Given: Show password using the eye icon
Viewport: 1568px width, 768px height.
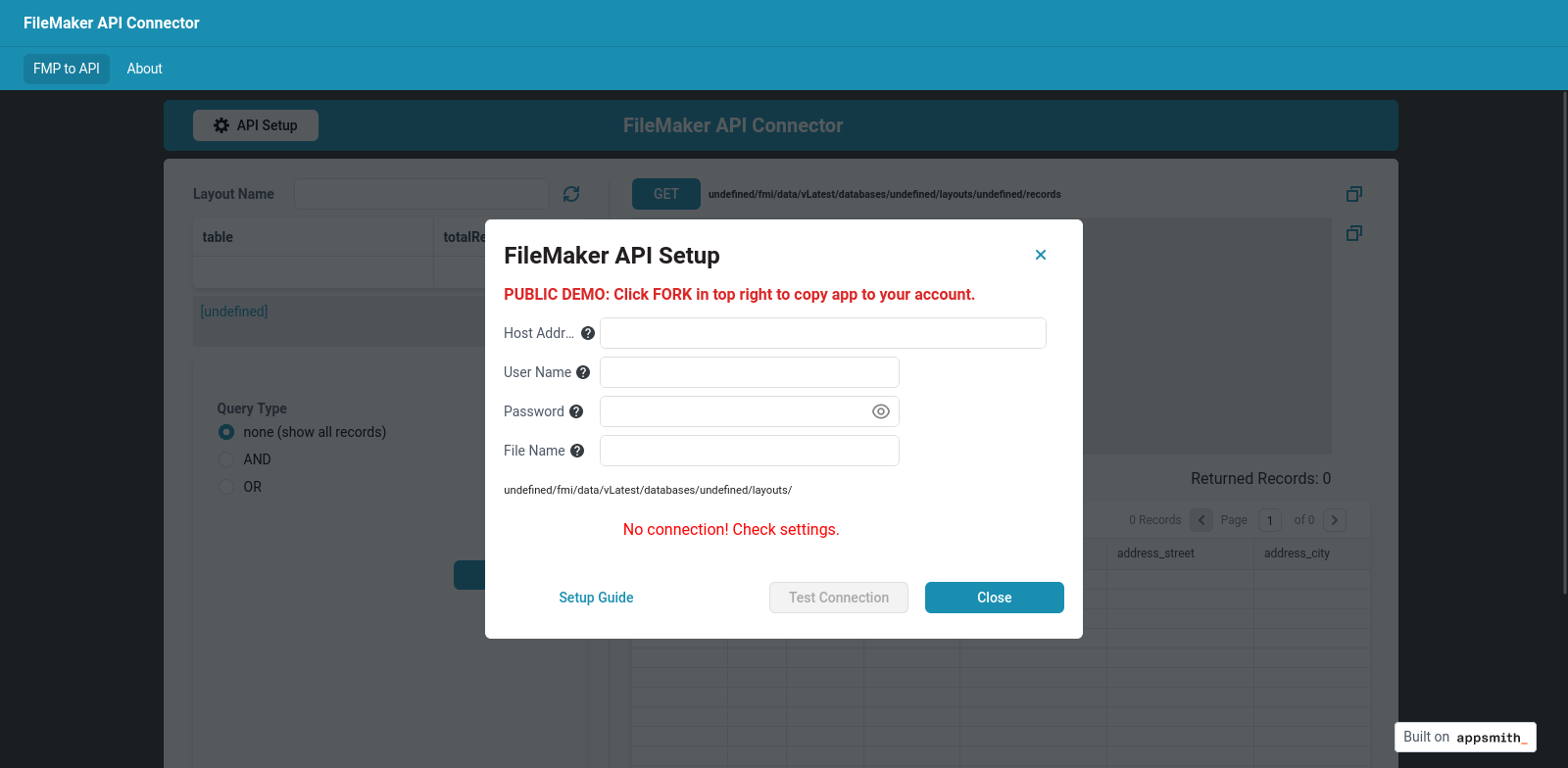Looking at the screenshot, I should (881, 411).
